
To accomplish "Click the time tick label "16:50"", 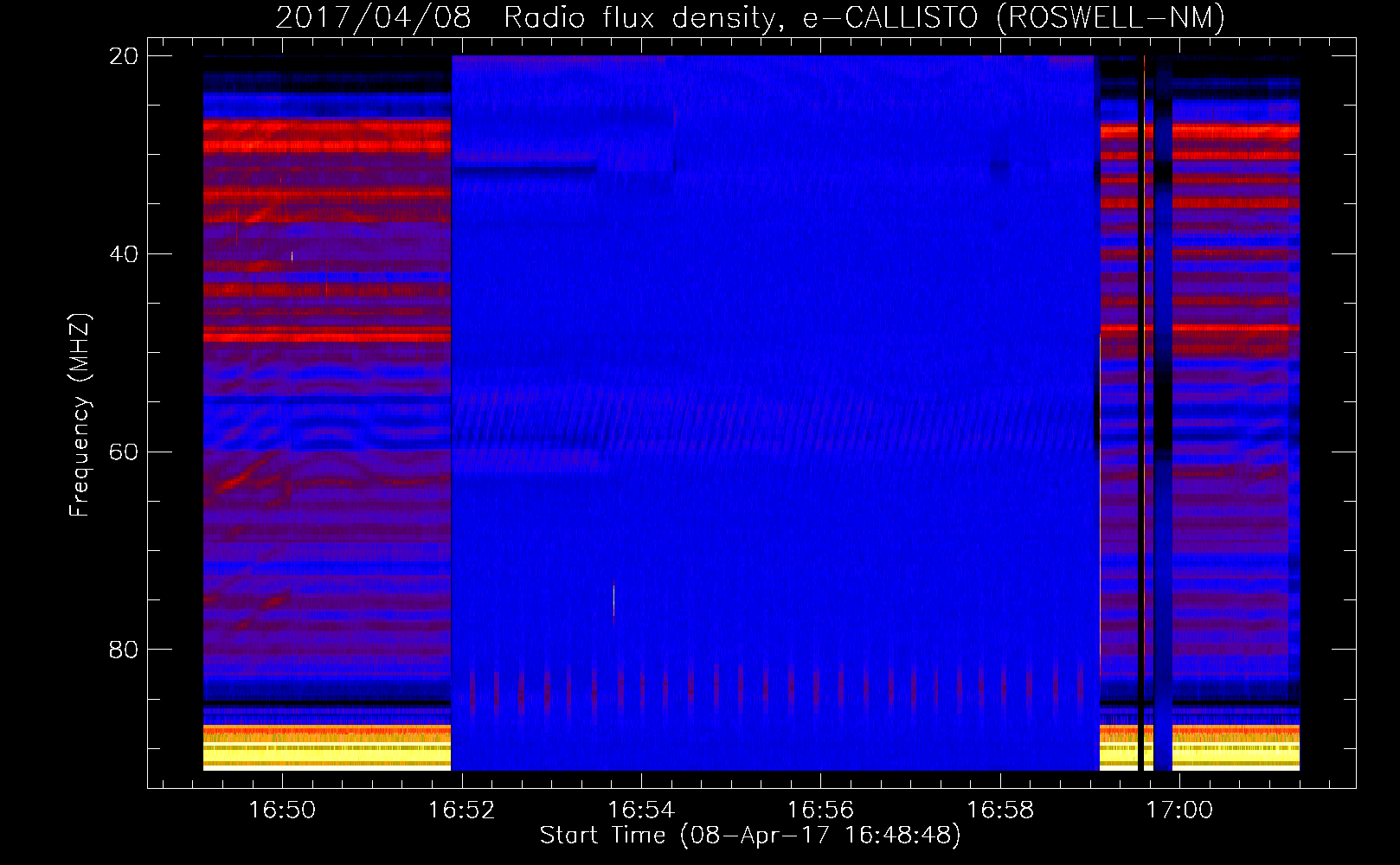I will [282, 811].
